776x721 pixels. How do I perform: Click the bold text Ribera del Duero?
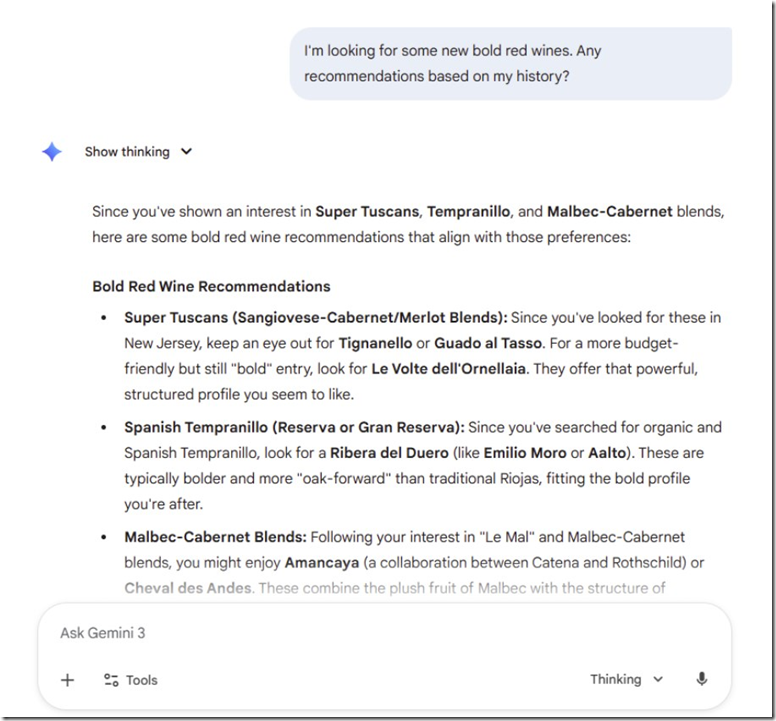pos(389,453)
